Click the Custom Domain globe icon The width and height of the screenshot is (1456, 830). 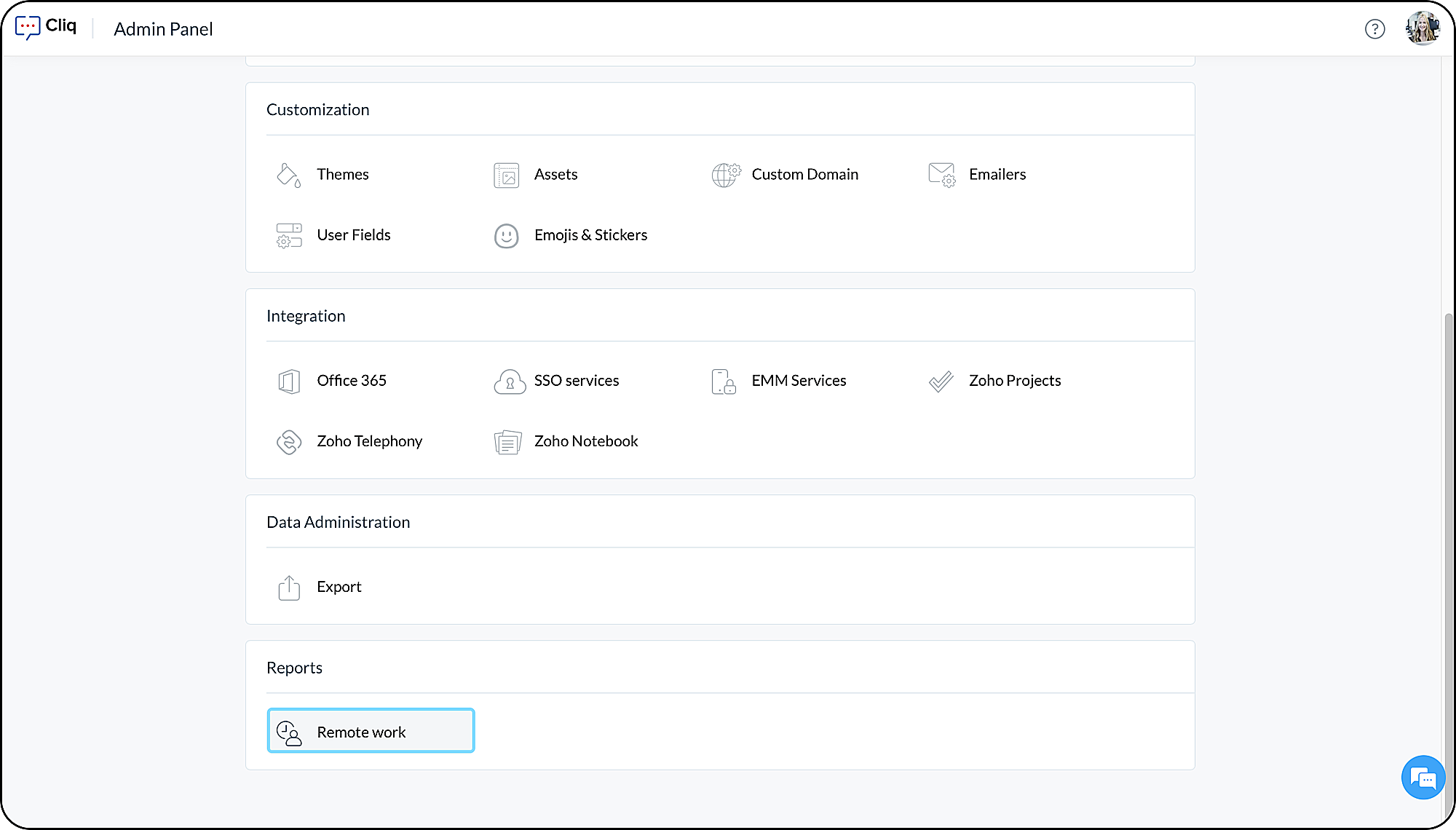point(725,175)
